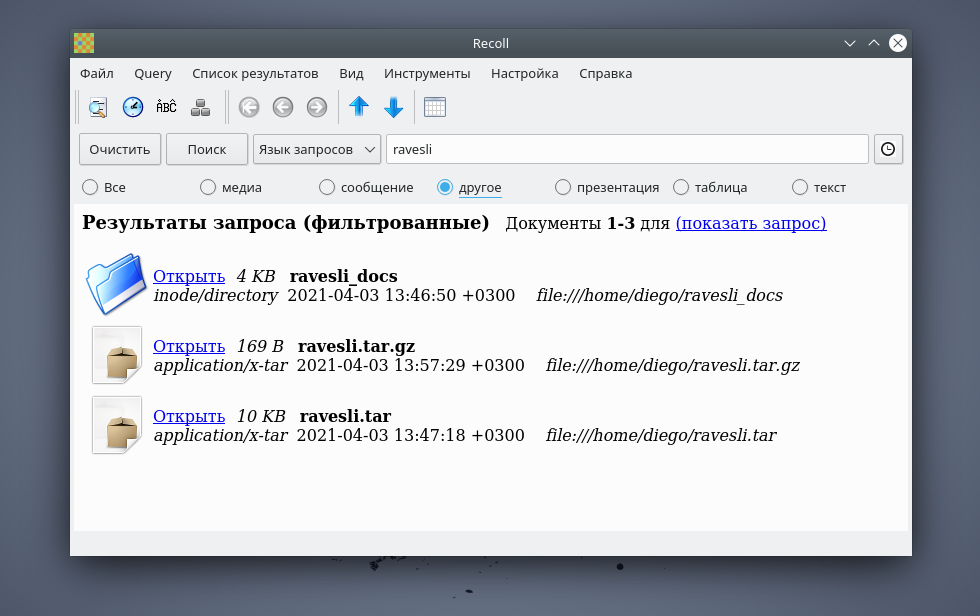The image size is (980, 616).
Task: Click the '169 B' file size text
Action: [x=260, y=346]
